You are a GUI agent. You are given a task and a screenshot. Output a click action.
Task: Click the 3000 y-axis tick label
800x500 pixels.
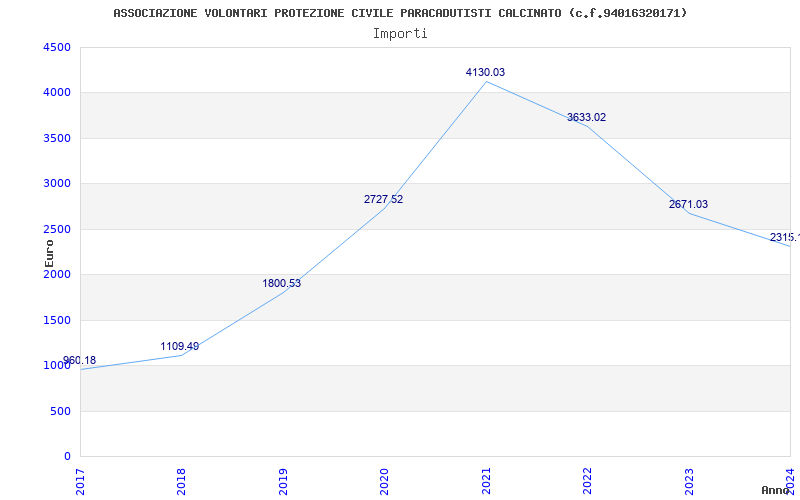pos(57,184)
